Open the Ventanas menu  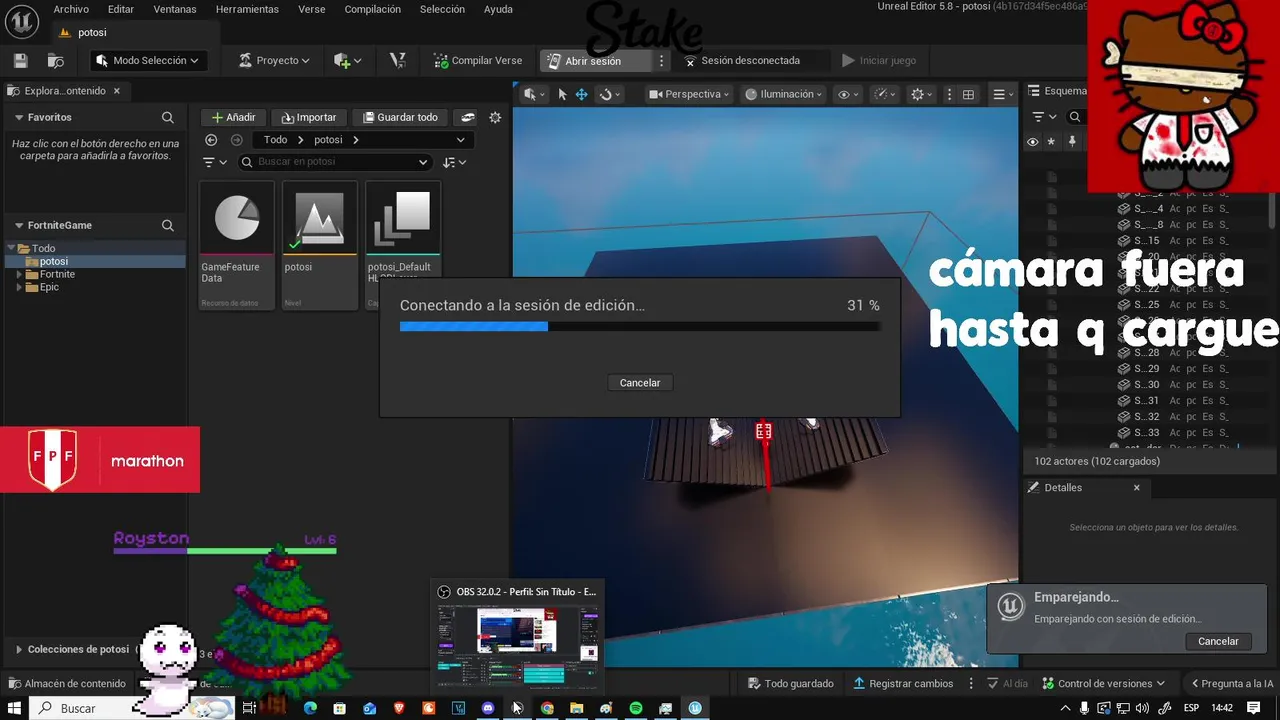pos(175,9)
